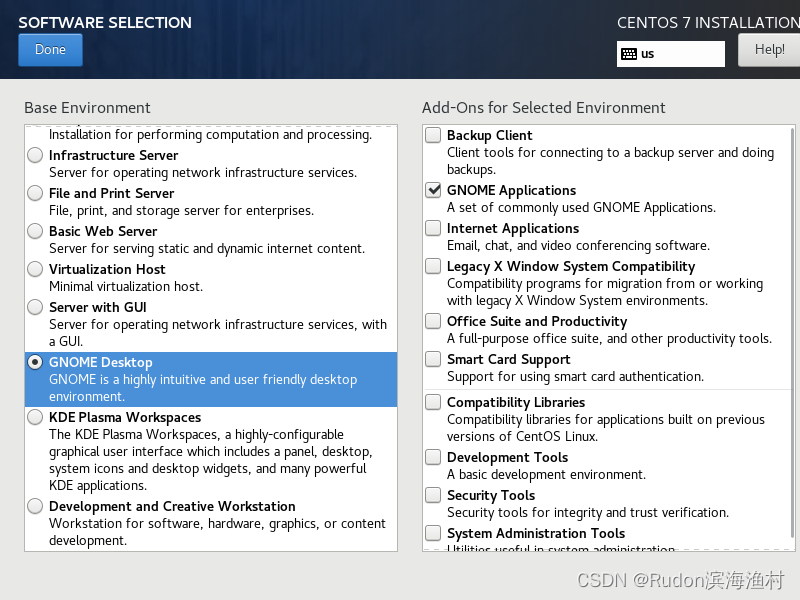Click 'Security tools for integrity and trust verification.'

(588, 512)
